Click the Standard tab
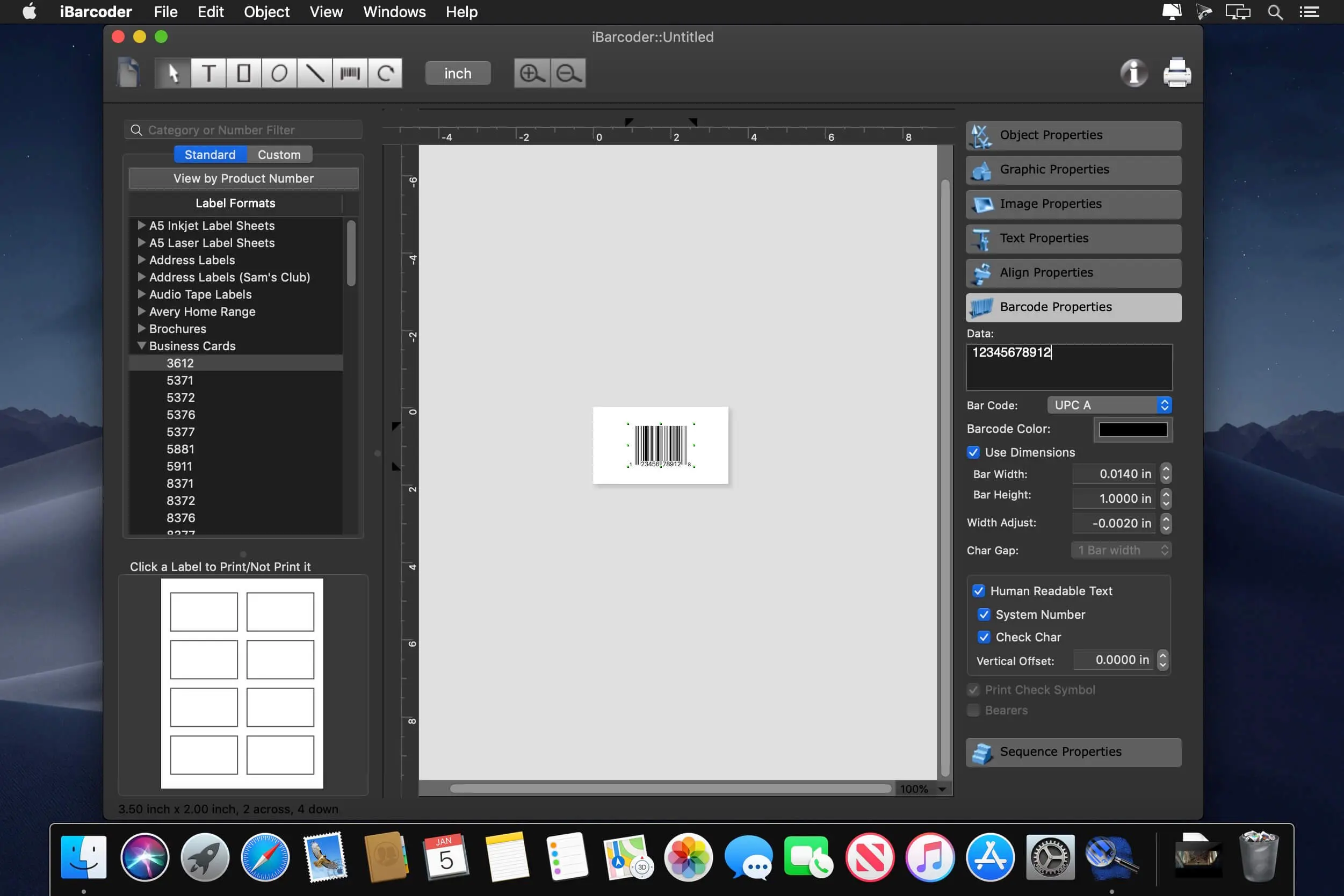 click(210, 153)
